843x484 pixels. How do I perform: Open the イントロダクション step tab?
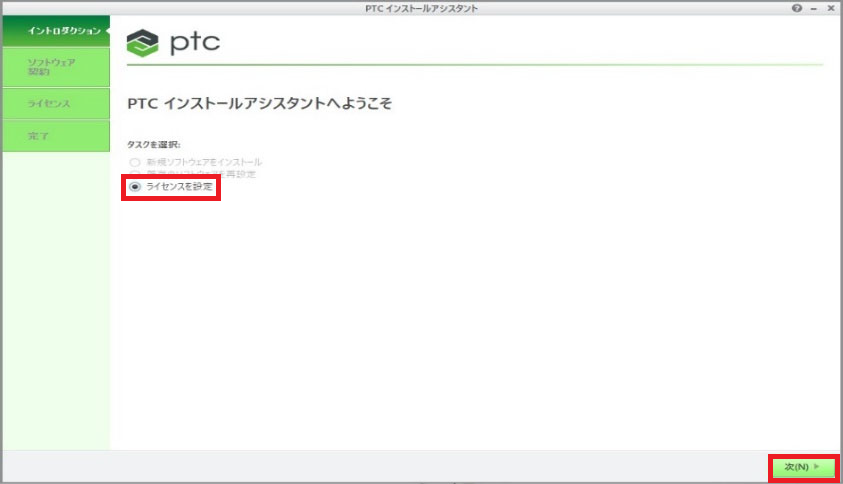[56, 31]
